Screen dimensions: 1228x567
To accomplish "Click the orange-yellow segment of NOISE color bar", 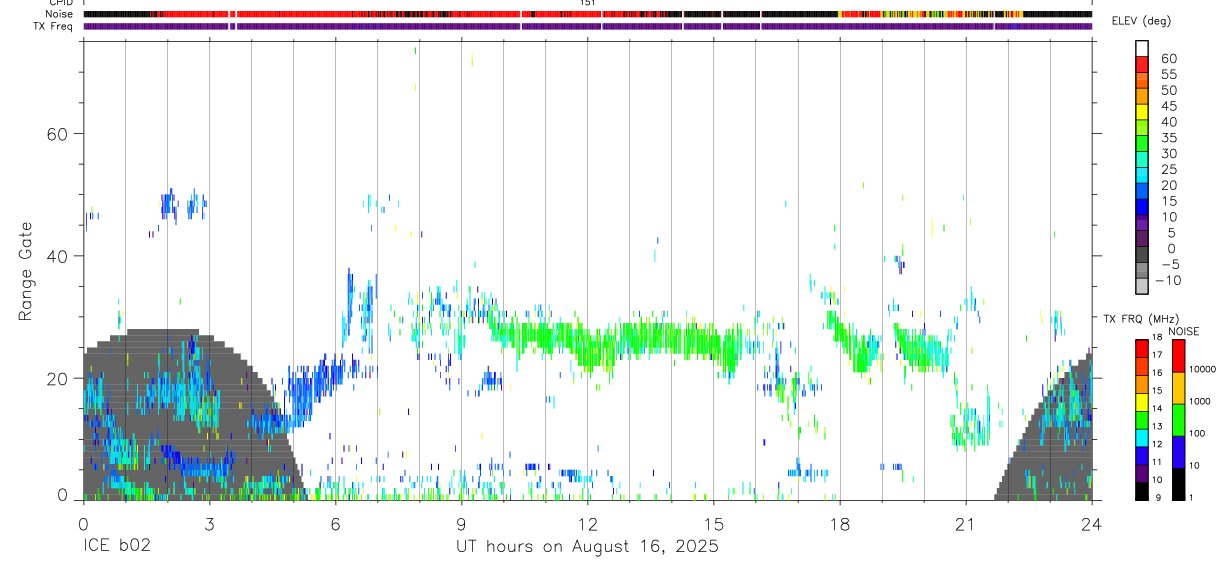I will 1178,388.
